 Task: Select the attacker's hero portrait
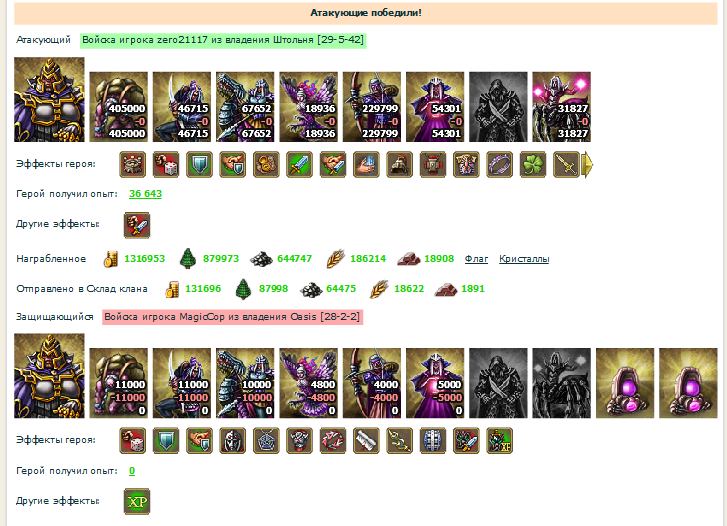click(49, 99)
